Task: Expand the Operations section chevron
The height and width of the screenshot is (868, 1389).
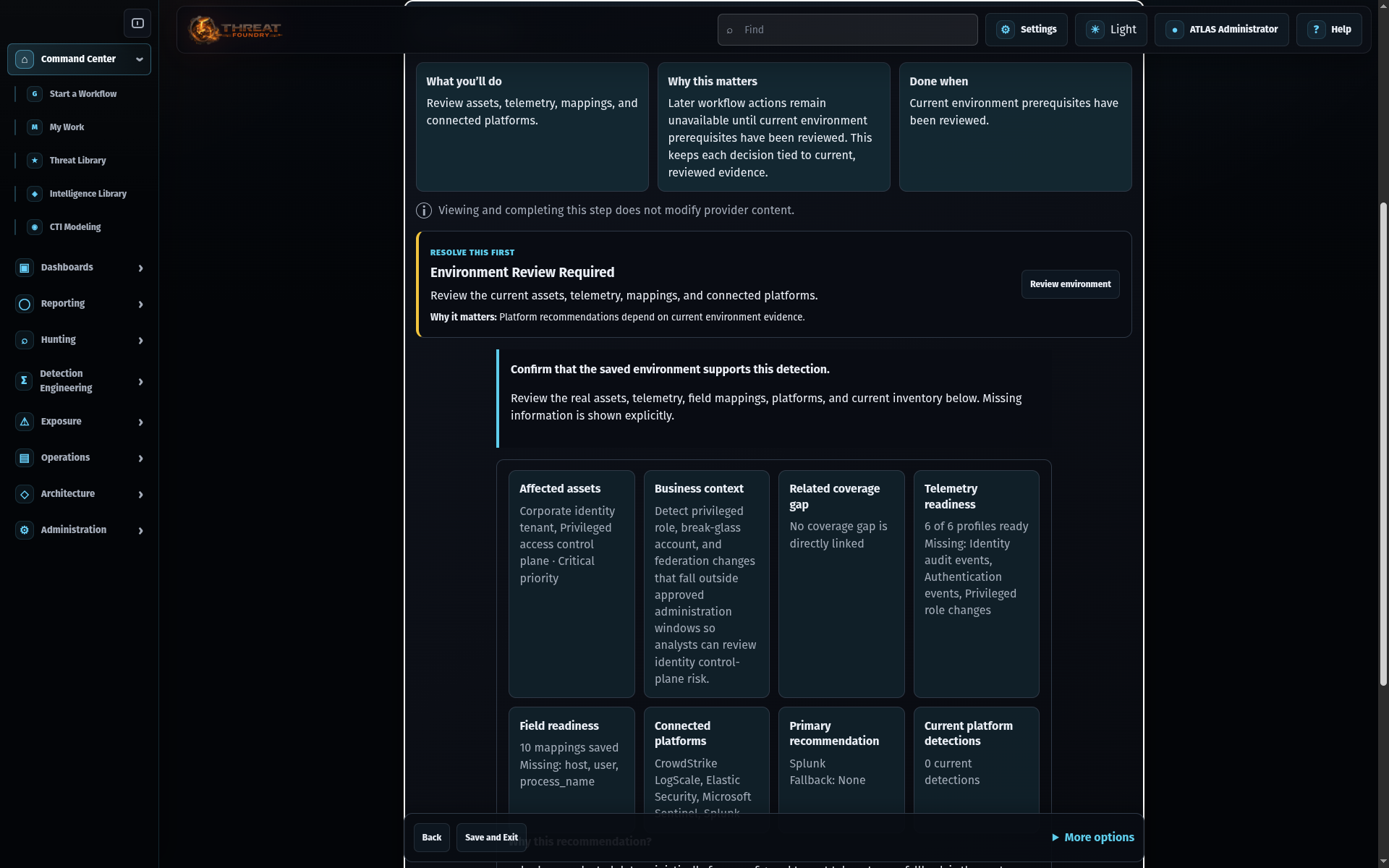Action: pyautogui.click(x=140, y=459)
